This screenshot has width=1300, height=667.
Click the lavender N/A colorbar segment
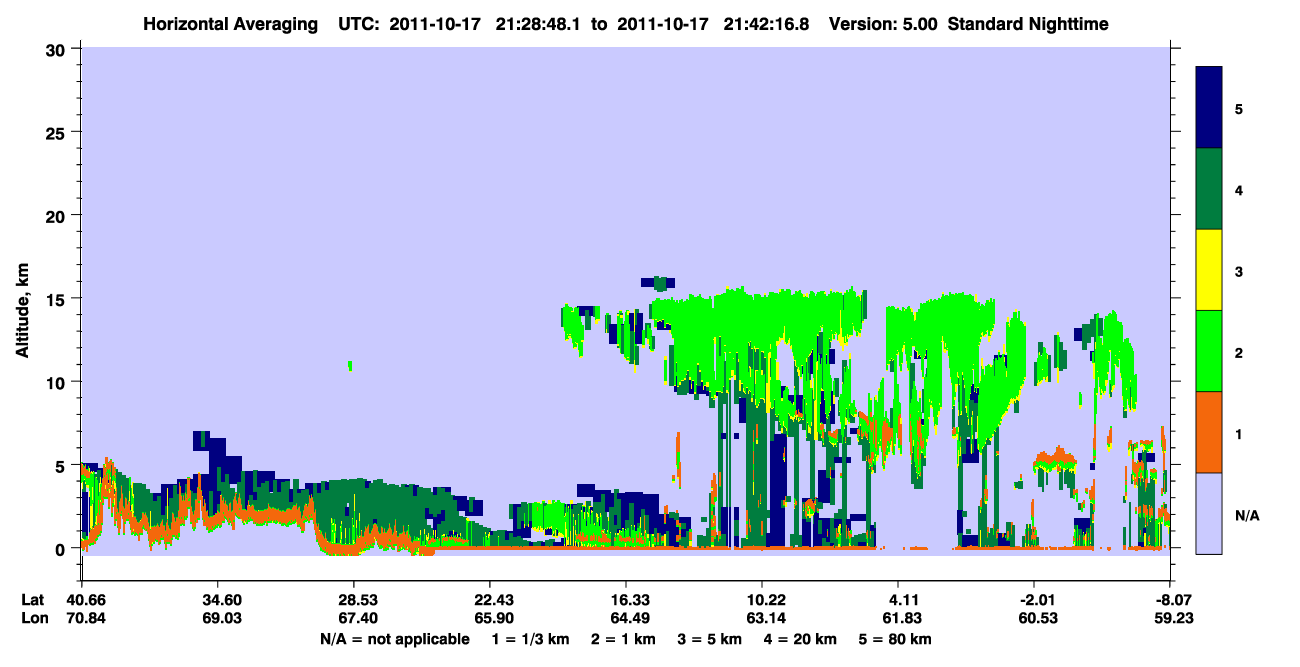tap(1209, 512)
